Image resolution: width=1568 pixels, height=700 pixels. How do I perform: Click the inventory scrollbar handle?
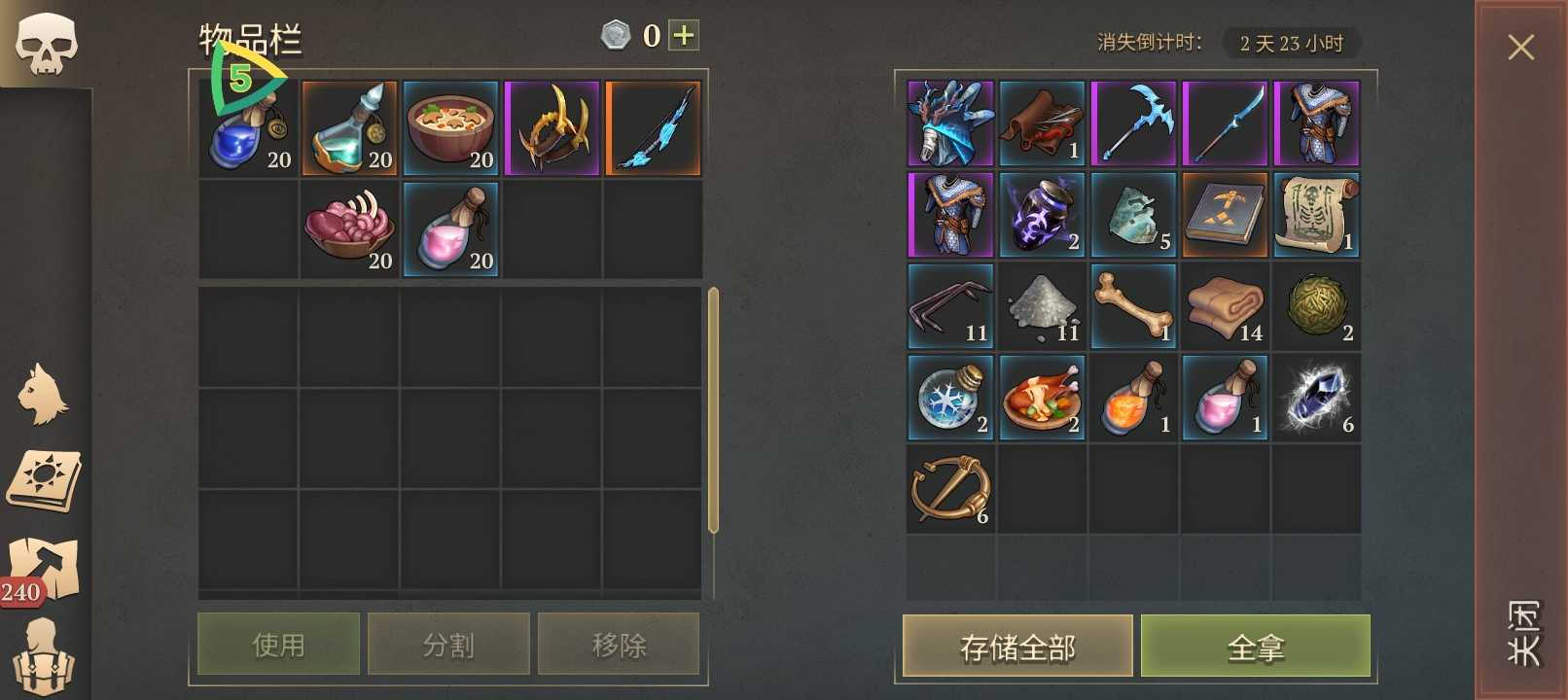713,410
